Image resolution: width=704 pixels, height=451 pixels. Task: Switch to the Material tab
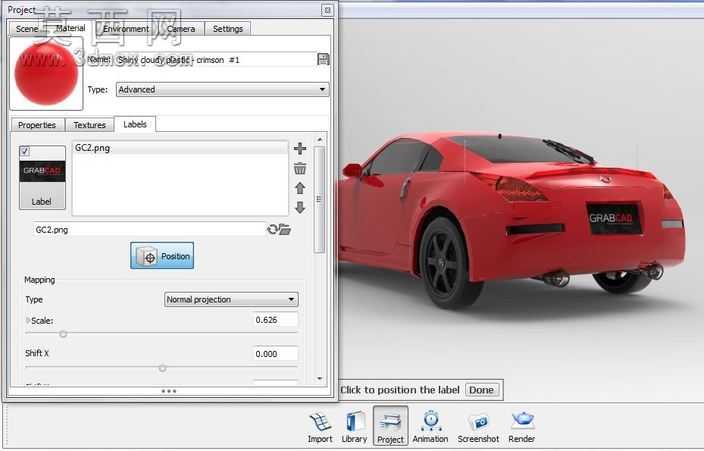click(x=70, y=28)
